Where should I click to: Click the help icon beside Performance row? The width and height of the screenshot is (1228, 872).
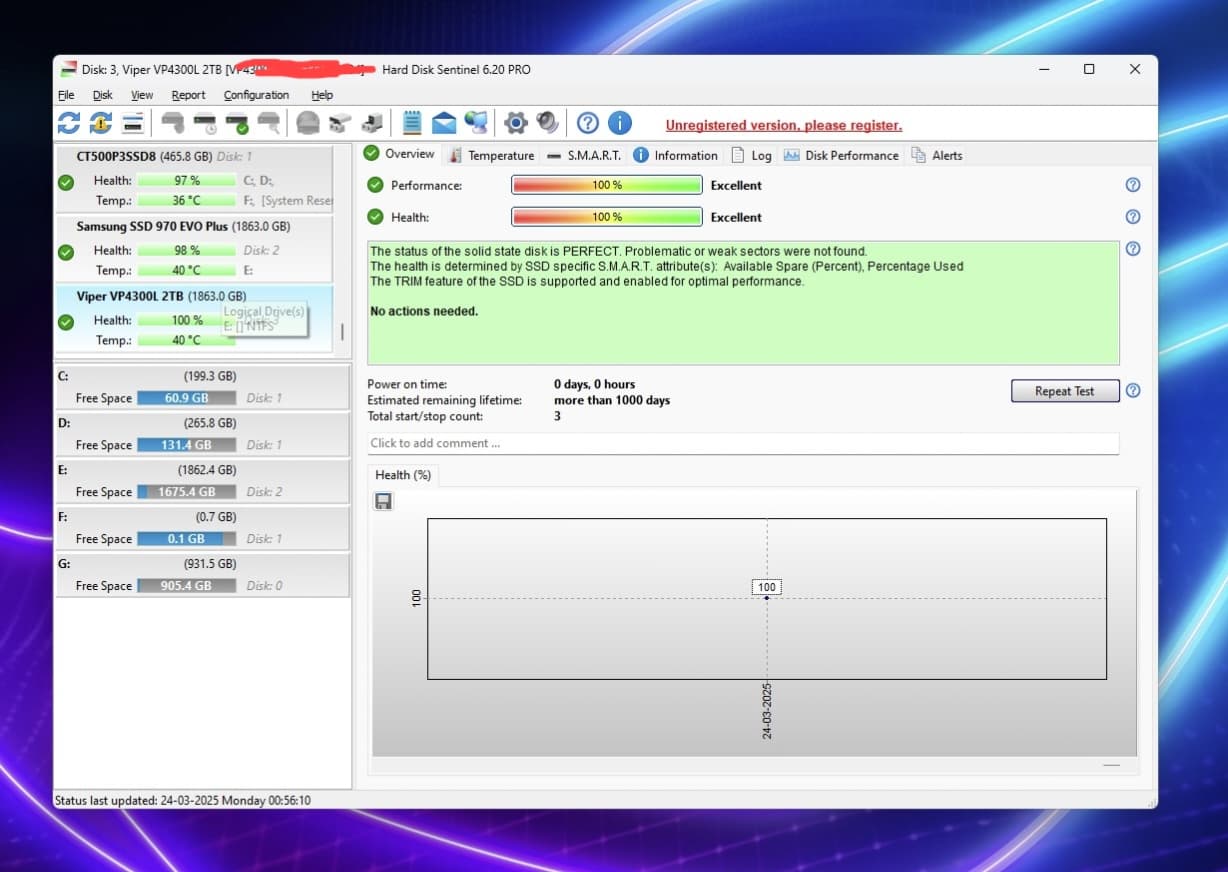[x=1133, y=185]
